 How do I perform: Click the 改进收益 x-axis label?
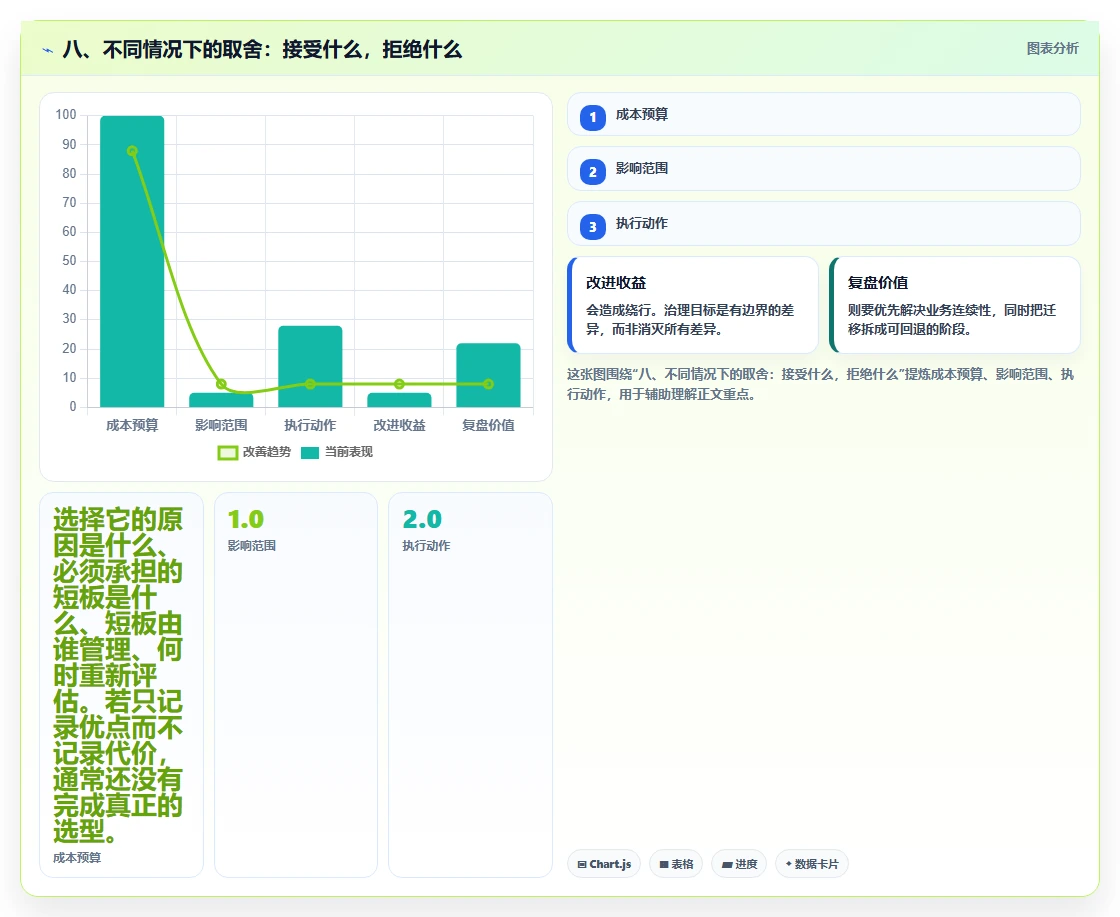coord(399,425)
